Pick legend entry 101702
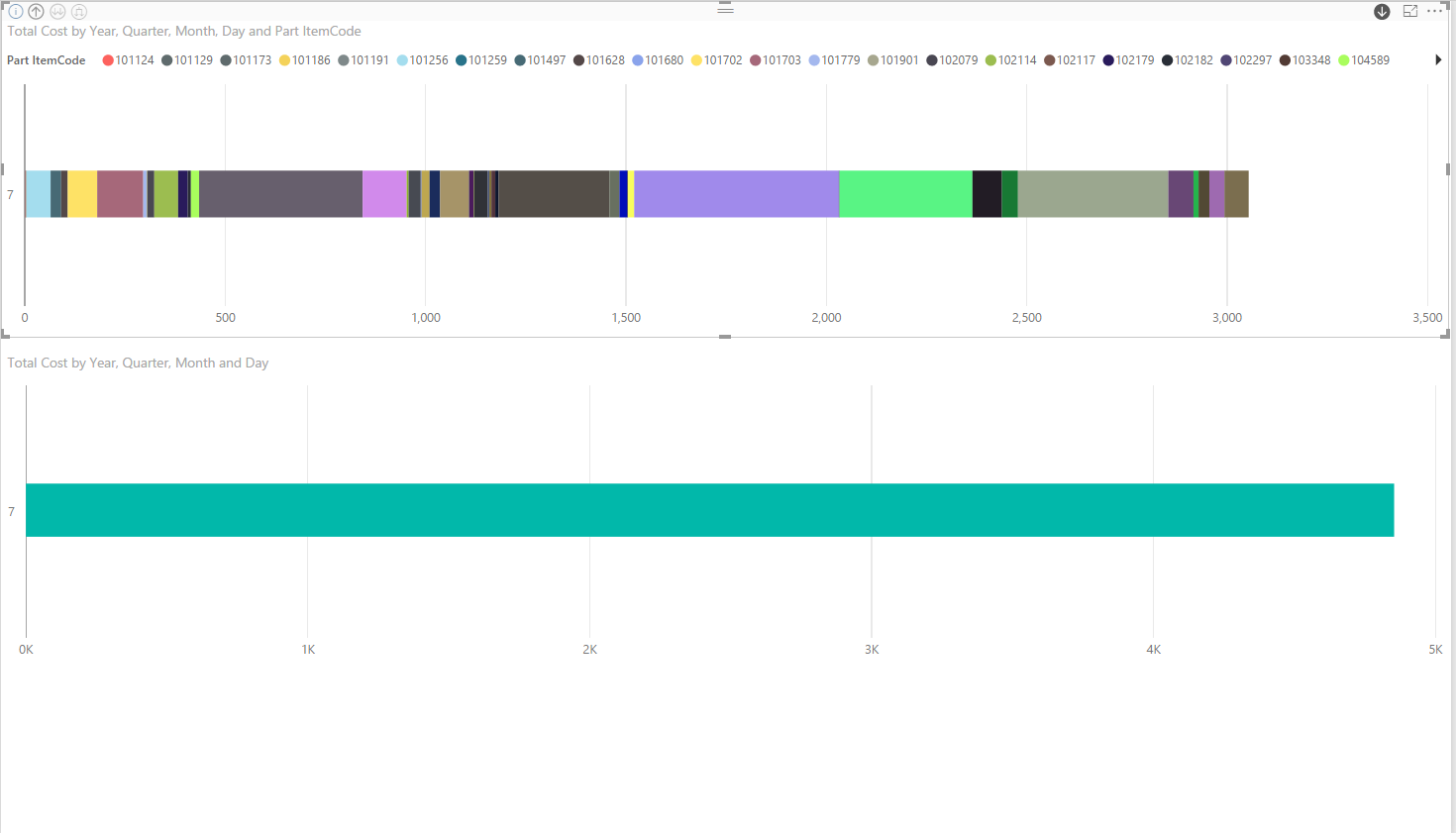Screen dimensions: 1456x833 click(x=717, y=60)
